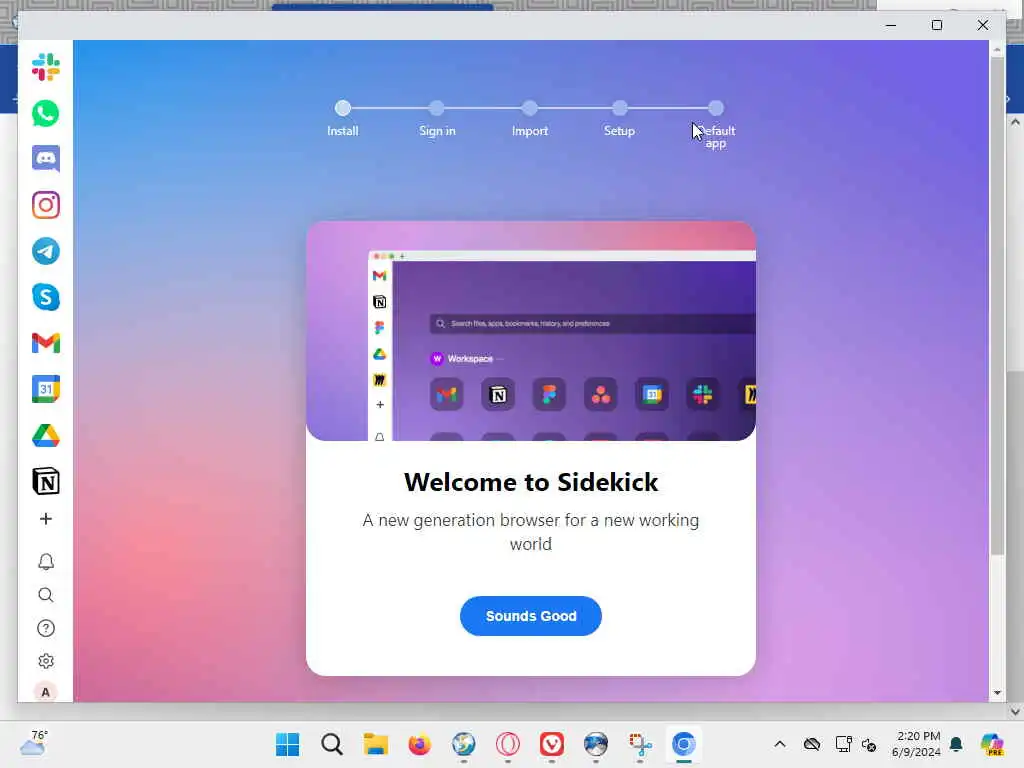The image size is (1024, 768).
Task: Open File Explorer from taskbar
Action: pyautogui.click(x=376, y=744)
